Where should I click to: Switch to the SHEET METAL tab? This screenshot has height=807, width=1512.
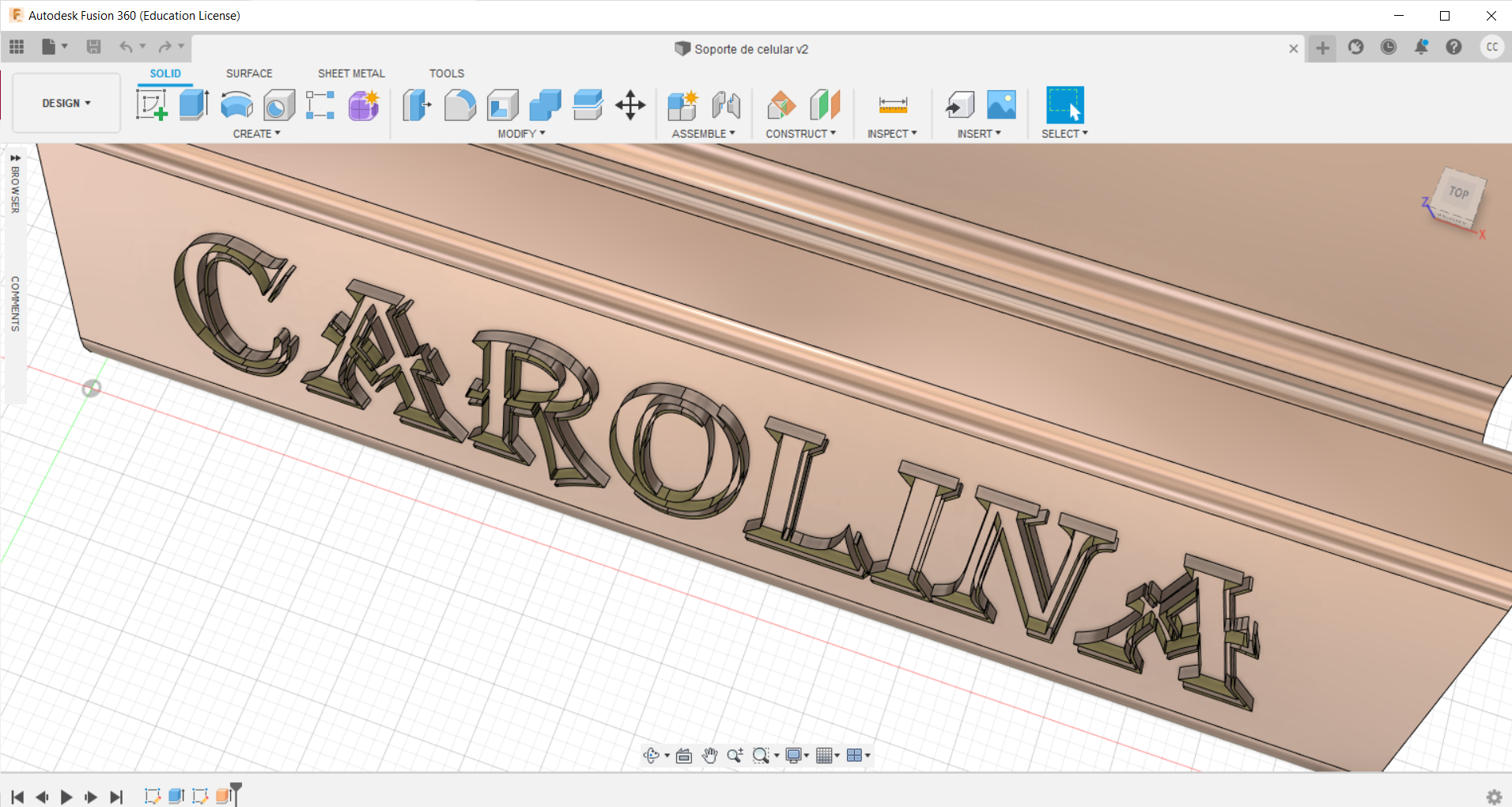351,74
